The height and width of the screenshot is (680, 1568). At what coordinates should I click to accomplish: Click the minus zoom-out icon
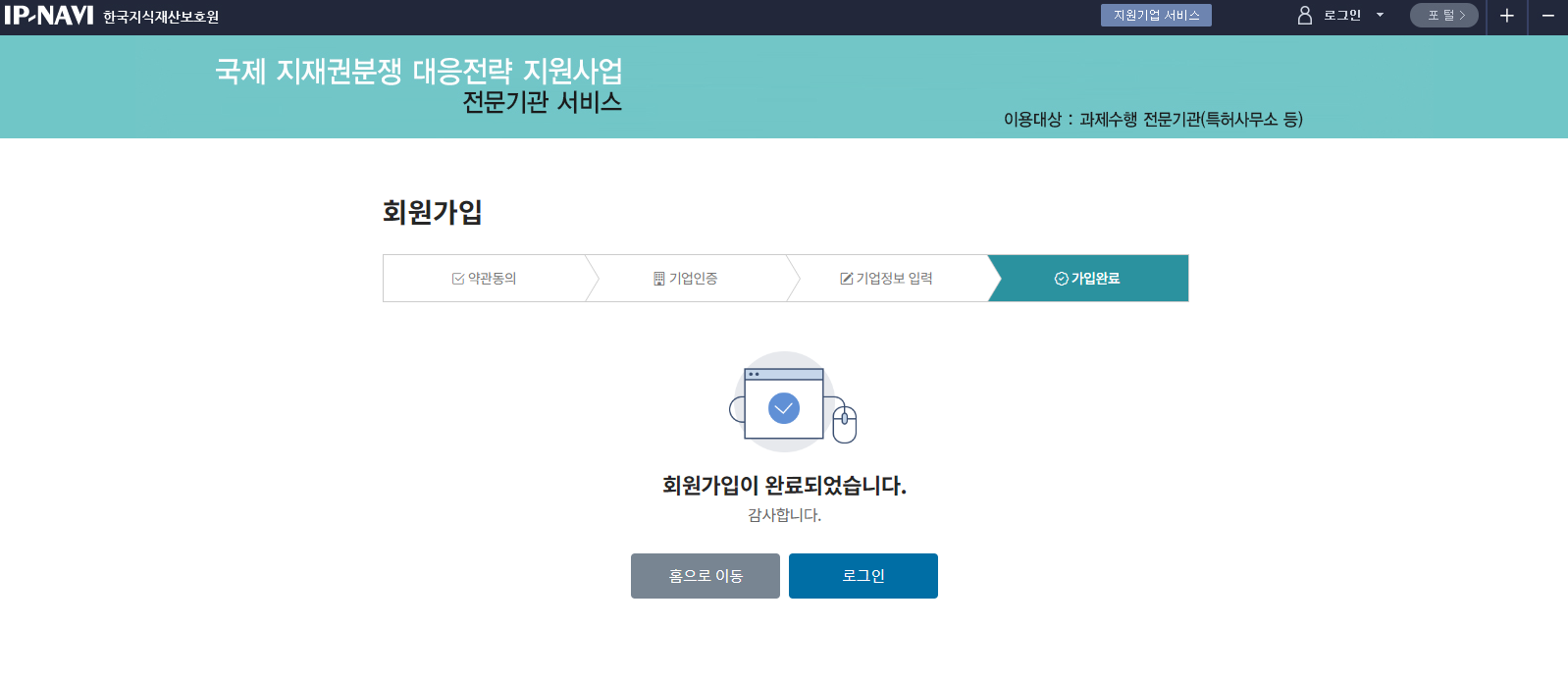click(1547, 16)
